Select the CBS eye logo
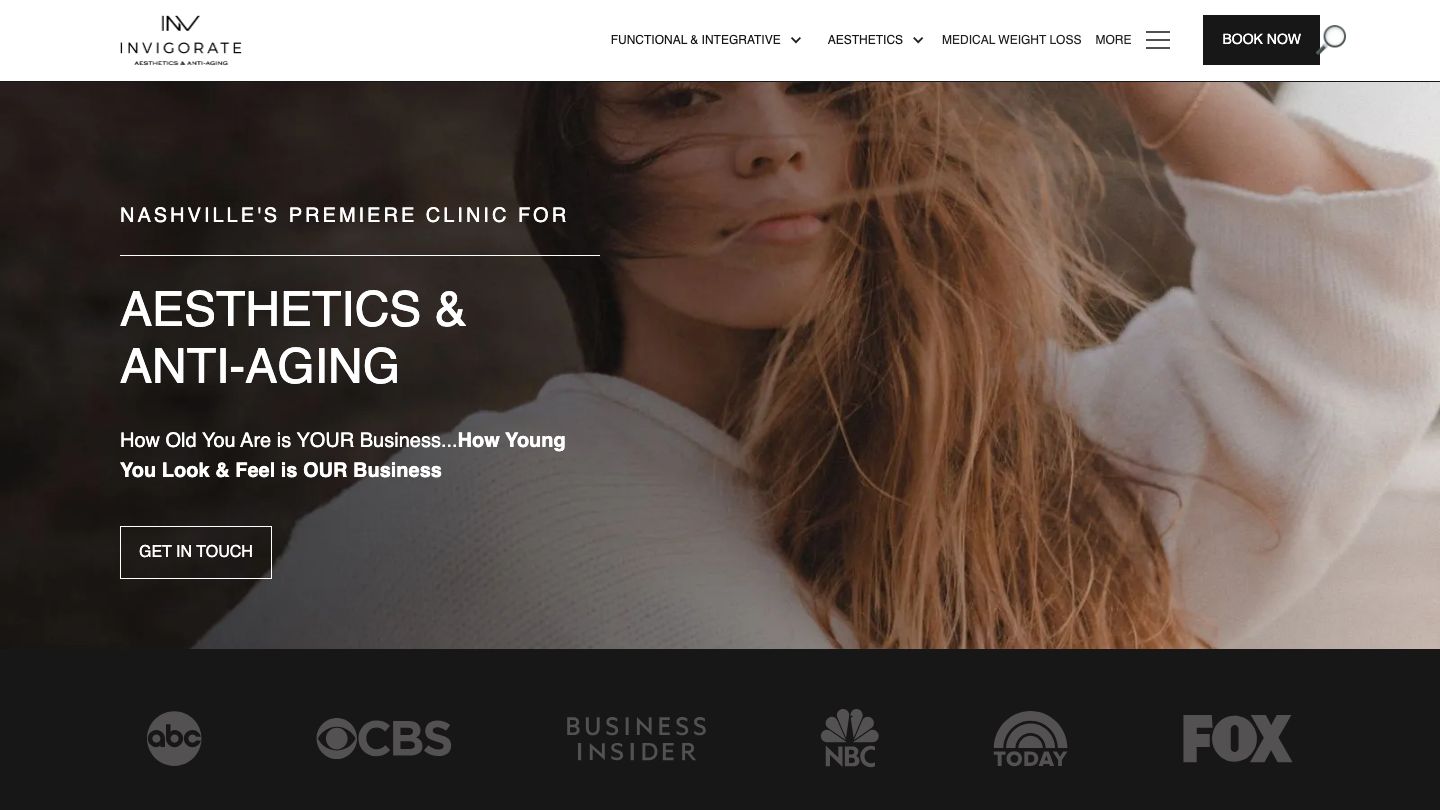 tap(384, 739)
